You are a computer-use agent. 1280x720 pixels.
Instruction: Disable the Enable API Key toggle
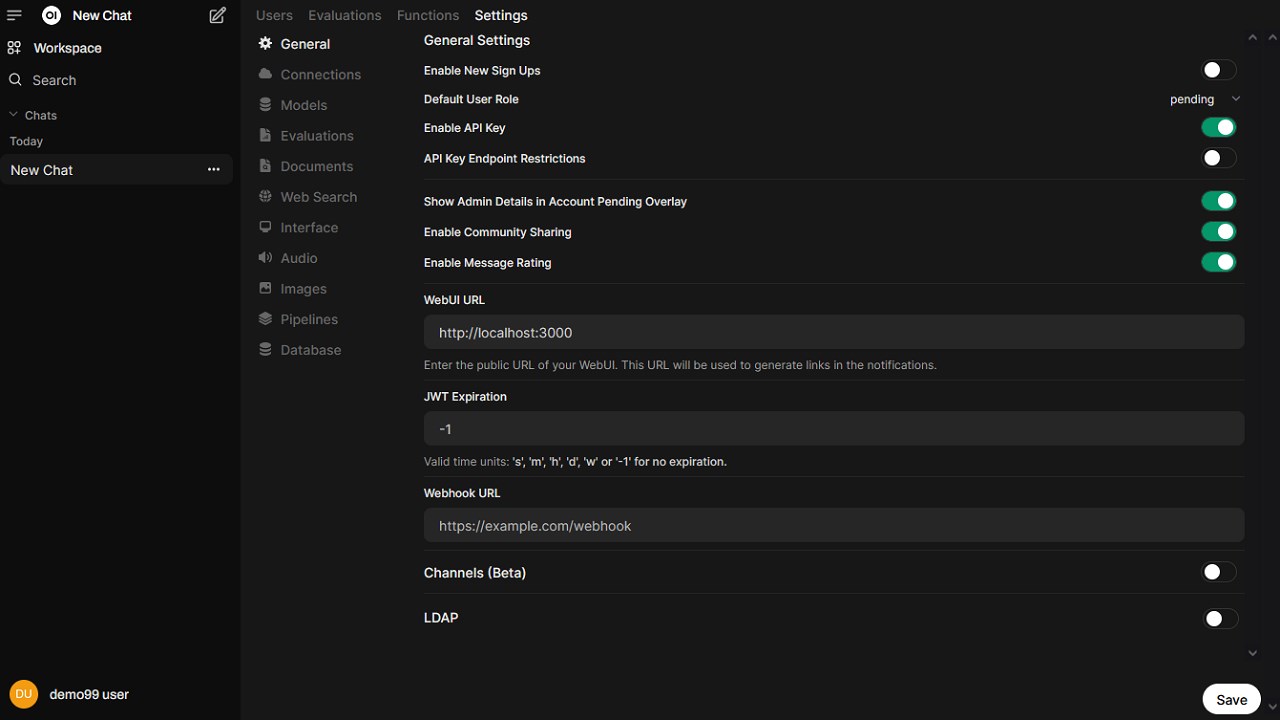[x=1218, y=127]
